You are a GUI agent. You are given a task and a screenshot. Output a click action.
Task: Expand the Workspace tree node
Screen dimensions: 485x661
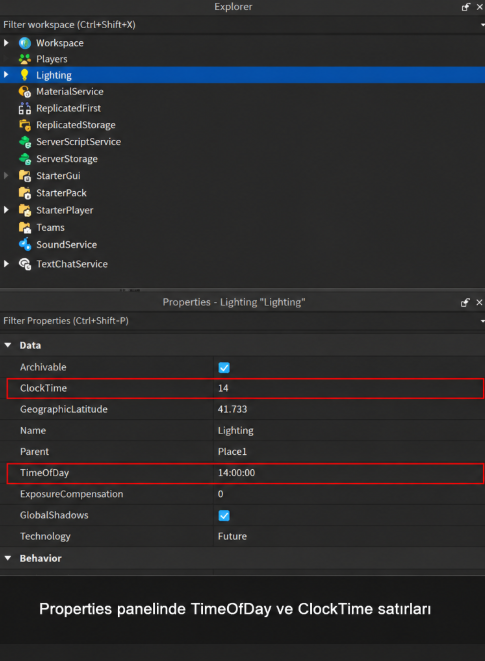[x=6, y=43]
